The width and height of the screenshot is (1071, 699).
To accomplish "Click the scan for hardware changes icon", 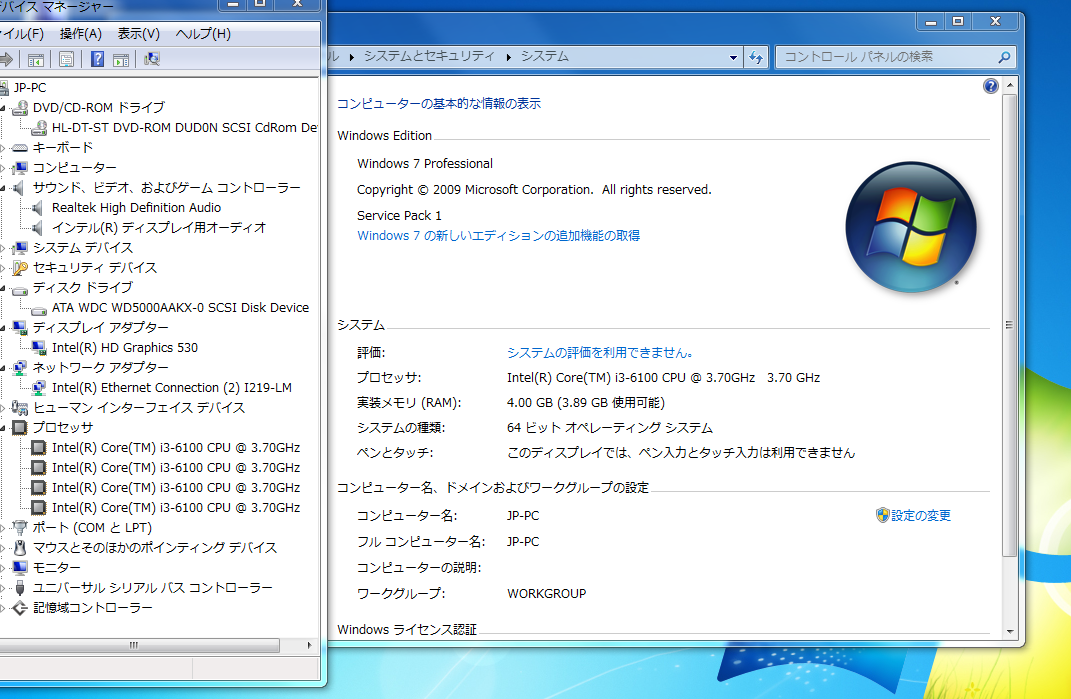I will pyautogui.click(x=152, y=59).
